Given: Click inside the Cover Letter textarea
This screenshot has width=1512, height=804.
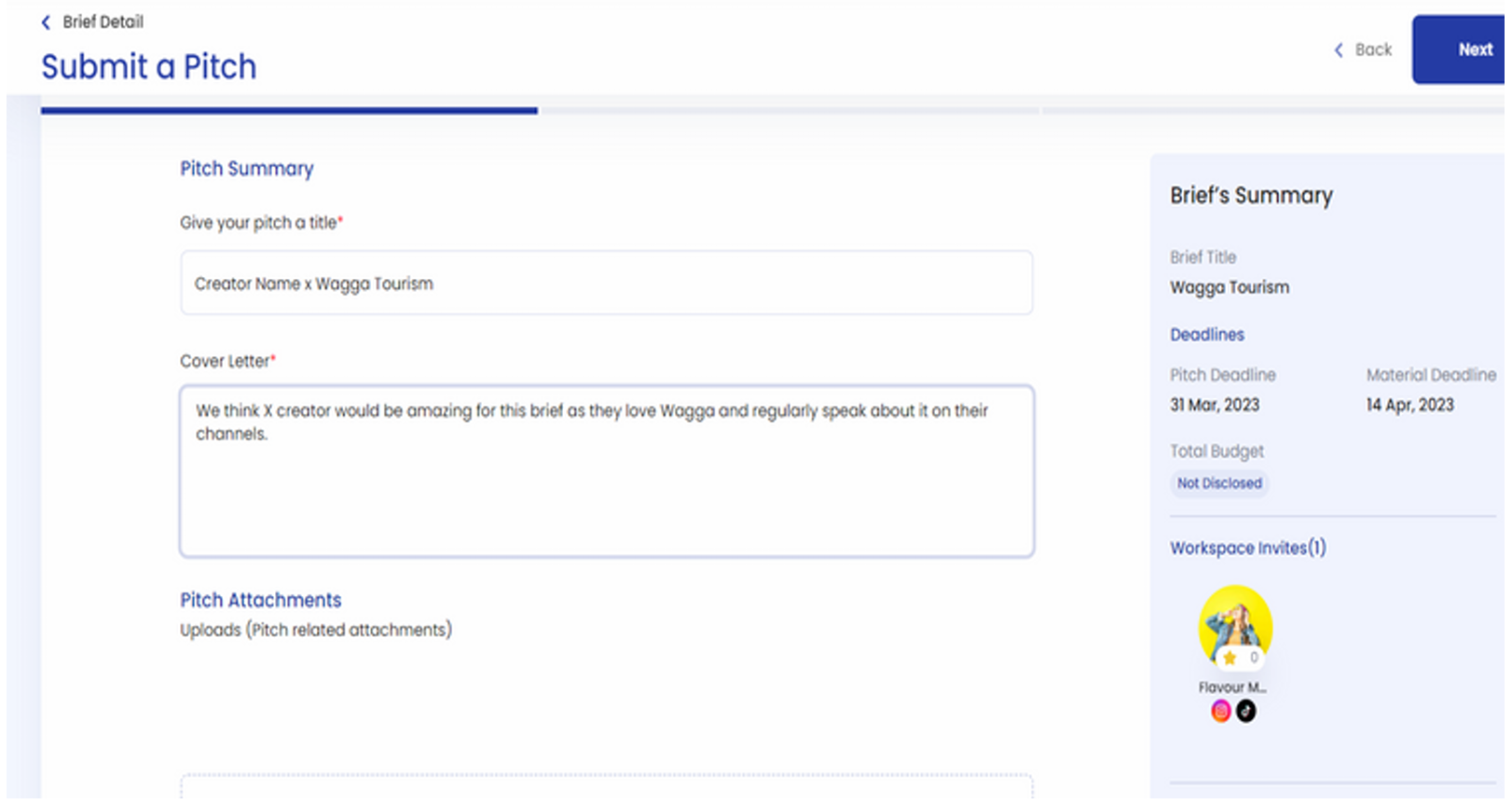Looking at the screenshot, I should coord(607,471).
